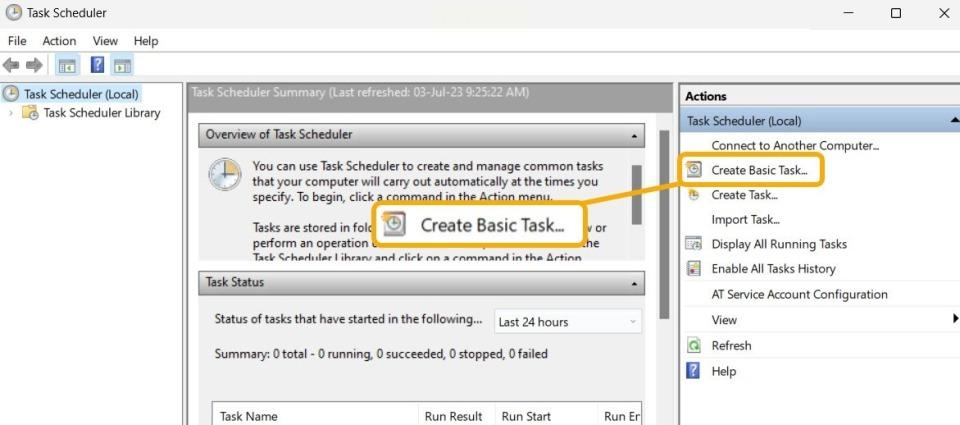Screen dimensions: 960x425
Task: Click the show/hide console tree icon
Action: (67, 66)
